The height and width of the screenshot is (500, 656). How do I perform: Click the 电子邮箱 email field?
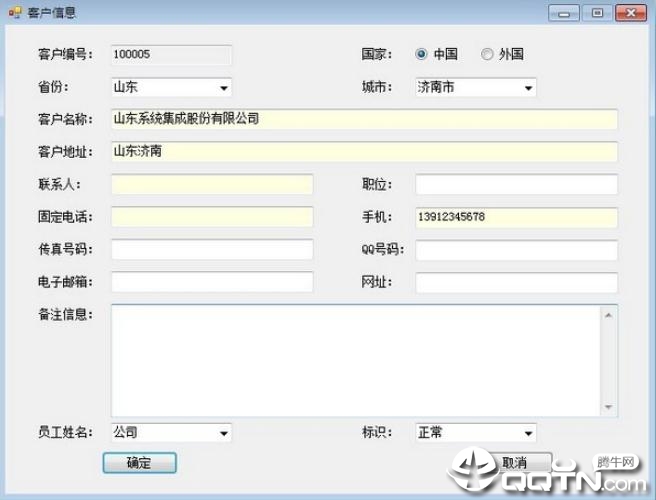[212, 282]
